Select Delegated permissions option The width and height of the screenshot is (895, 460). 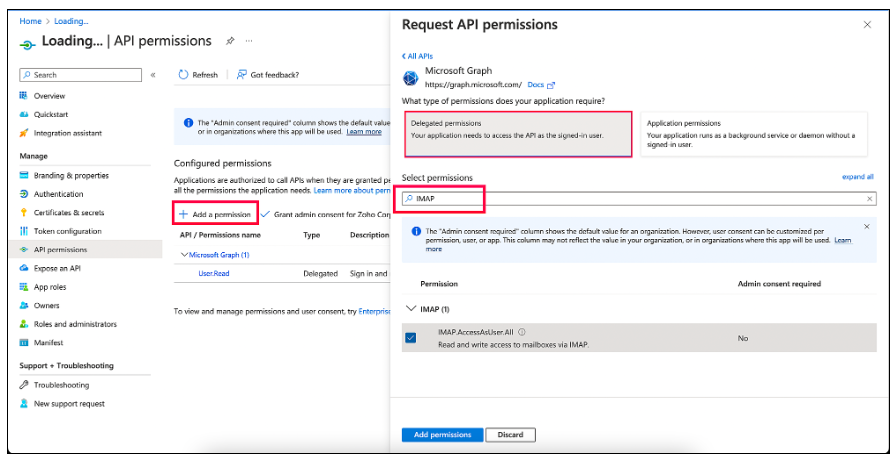click(x=518, y=134)
